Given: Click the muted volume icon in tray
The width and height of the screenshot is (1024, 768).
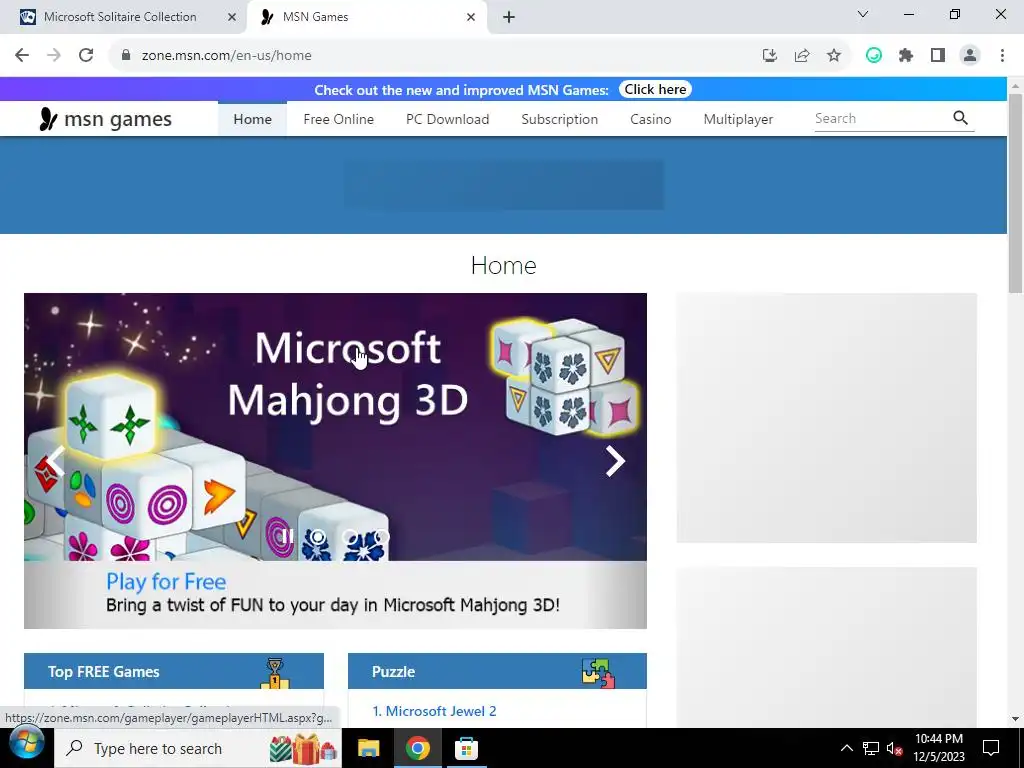Looking at the screenshot, I should tap(894, 748).
